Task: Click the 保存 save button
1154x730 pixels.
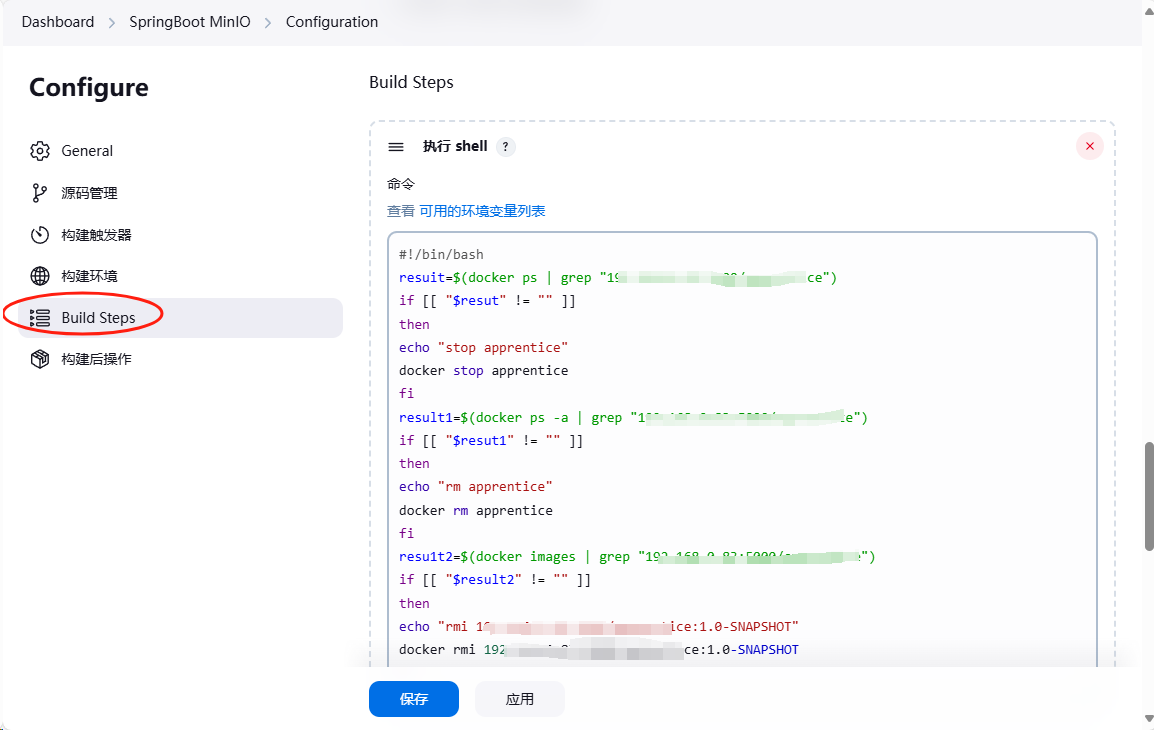Action: (x=414, y=699)
